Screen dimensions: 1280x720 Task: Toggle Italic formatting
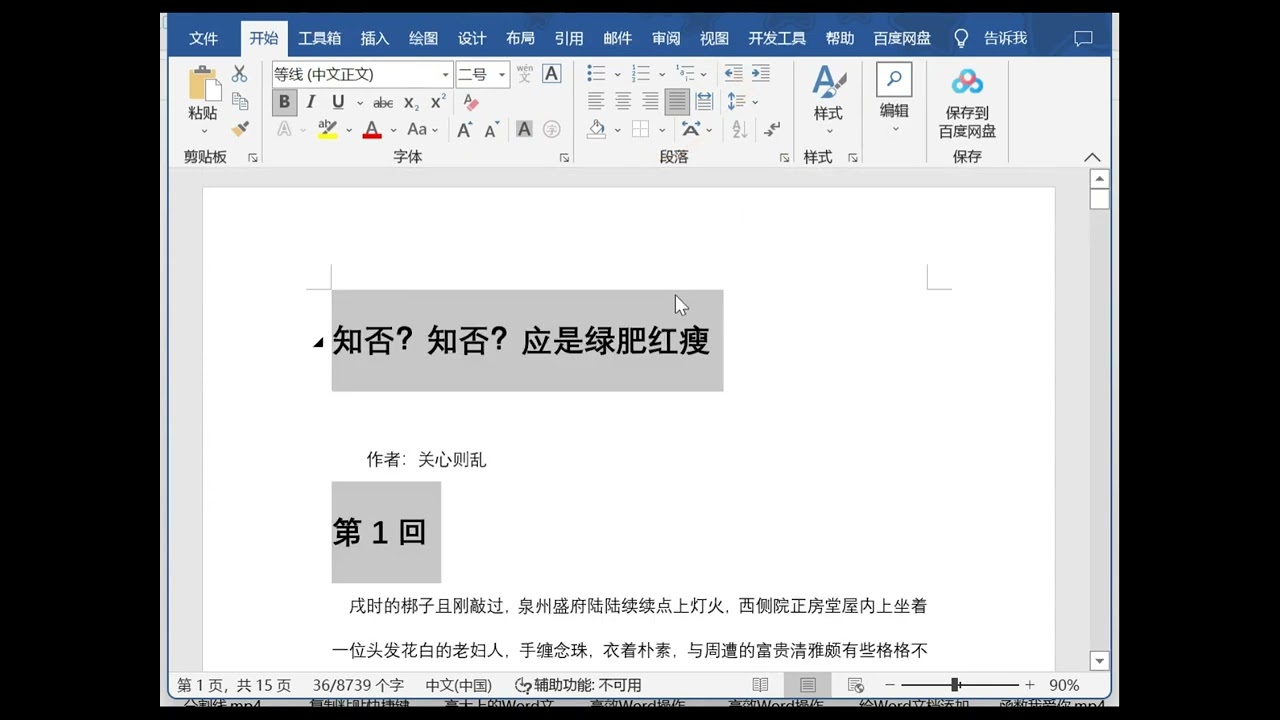tap(311, 102)
